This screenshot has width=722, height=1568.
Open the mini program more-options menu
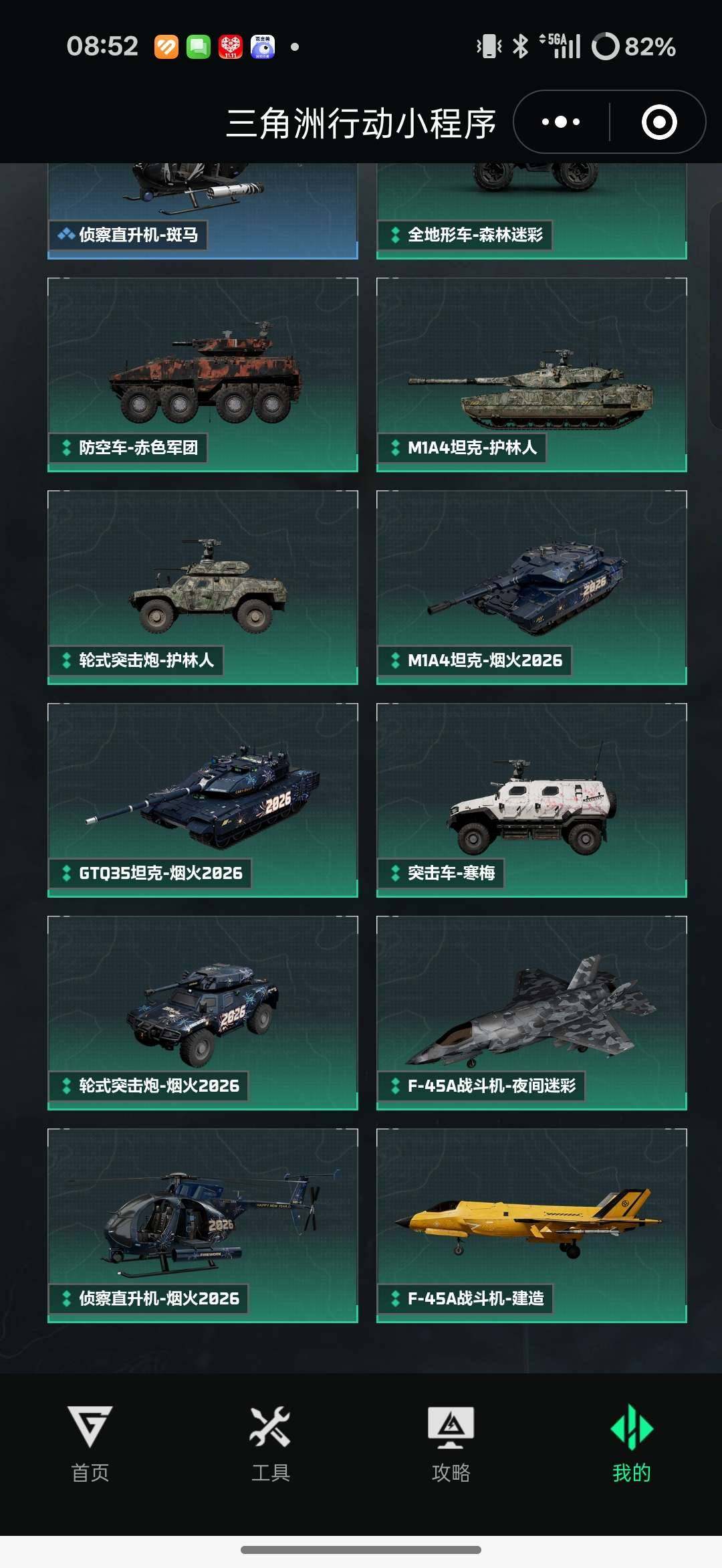pos(561,122)
